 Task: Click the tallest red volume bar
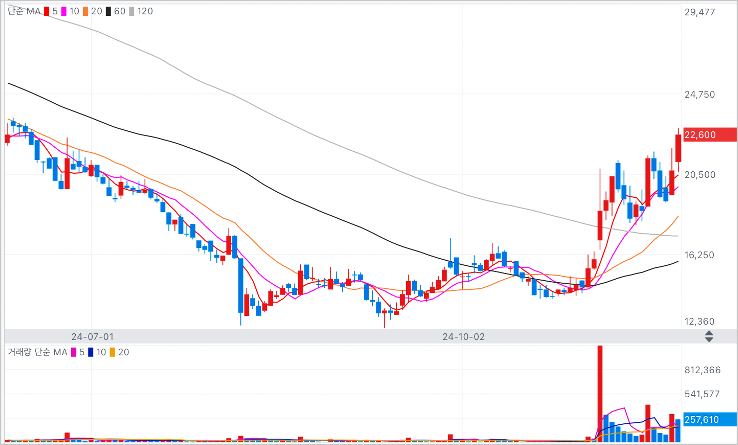tap(600, 394)
